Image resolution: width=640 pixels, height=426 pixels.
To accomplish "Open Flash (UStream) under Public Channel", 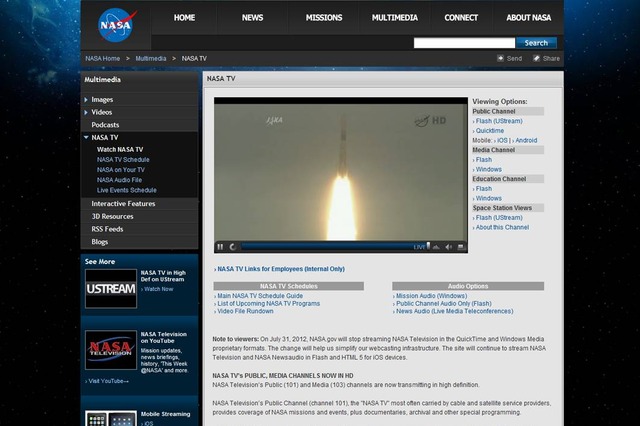I will pyautogui.click(x=499, y=121).
